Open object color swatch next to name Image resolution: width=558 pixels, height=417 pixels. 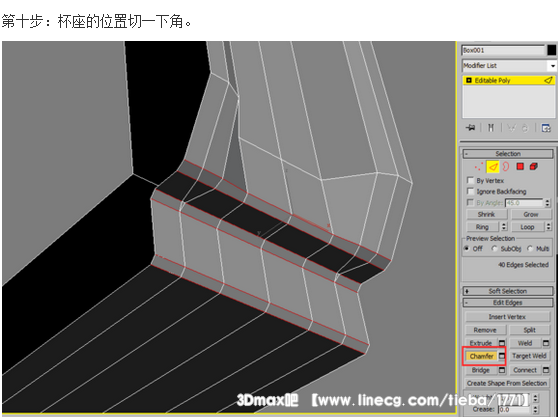click(x=552, y=50)
